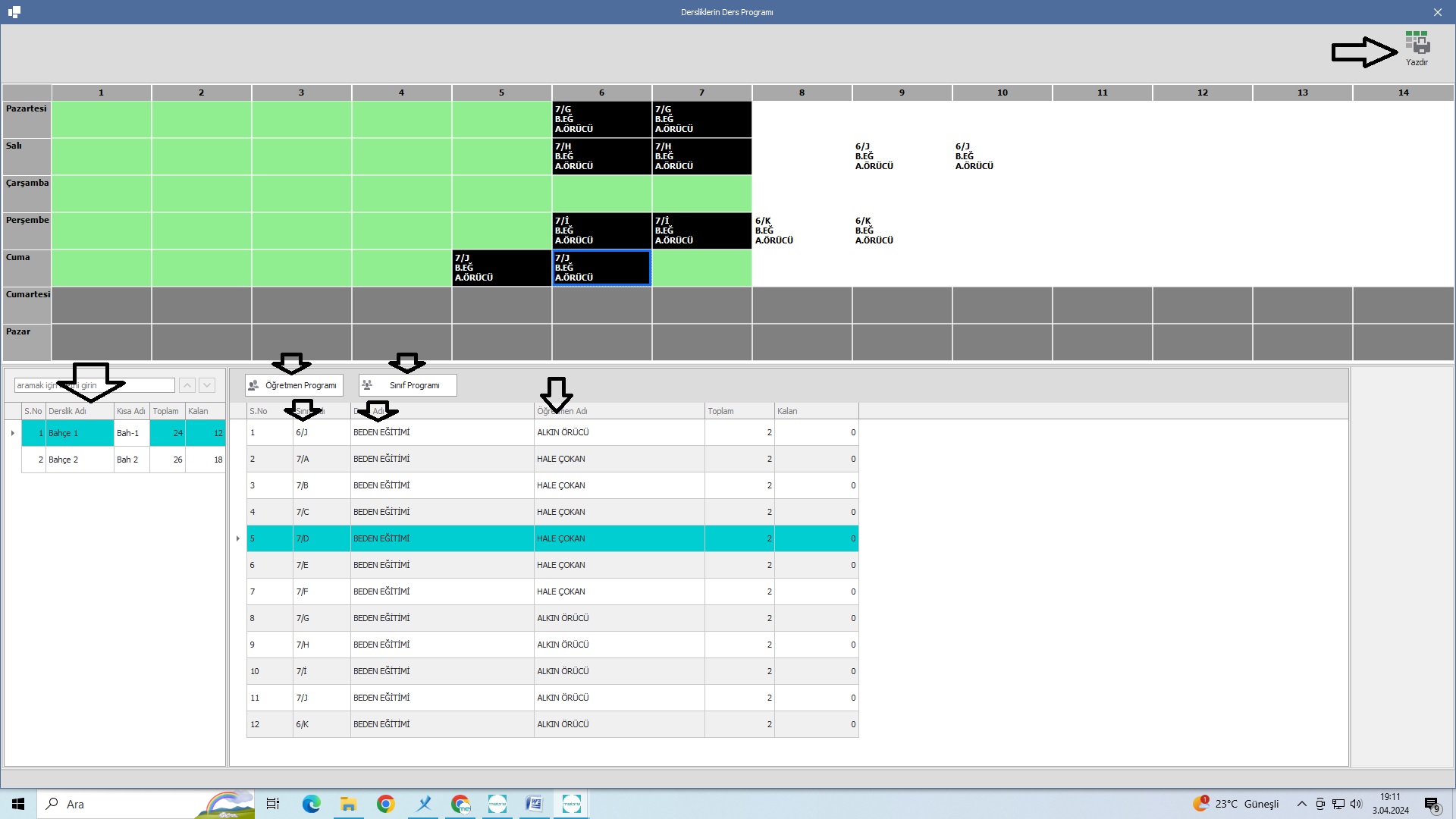Open File Explorer from taskbar

click(x=348, y=804)
